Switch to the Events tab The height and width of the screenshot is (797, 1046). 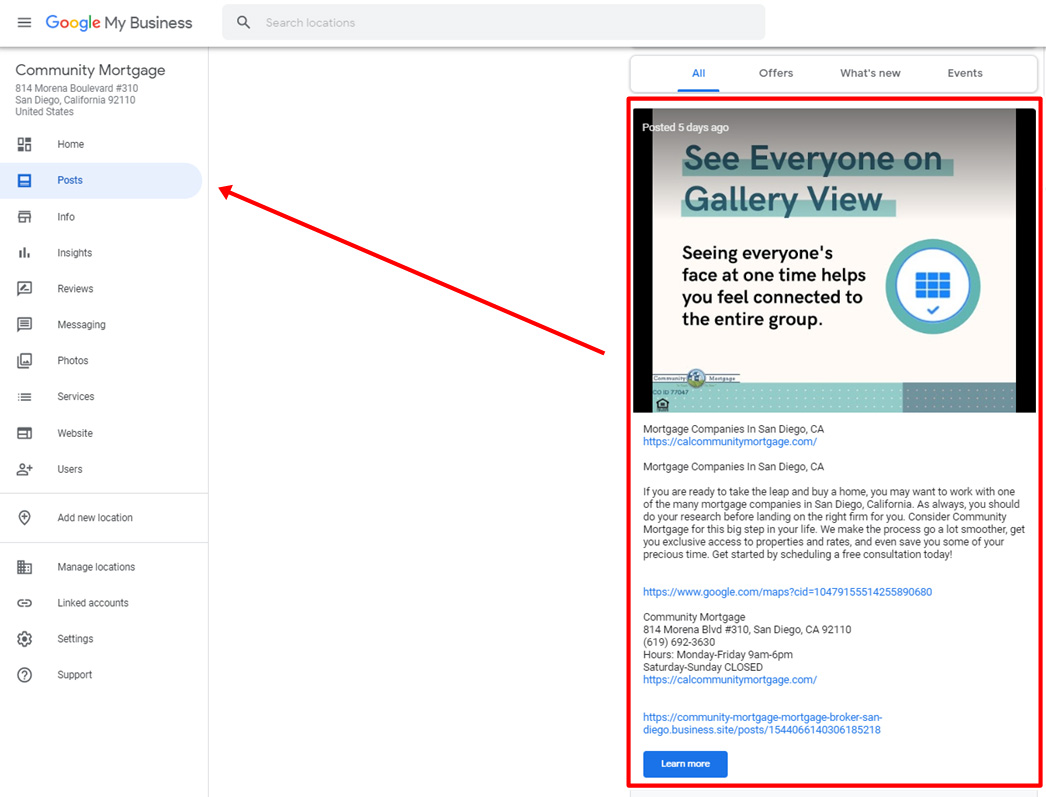click(965, 73)
